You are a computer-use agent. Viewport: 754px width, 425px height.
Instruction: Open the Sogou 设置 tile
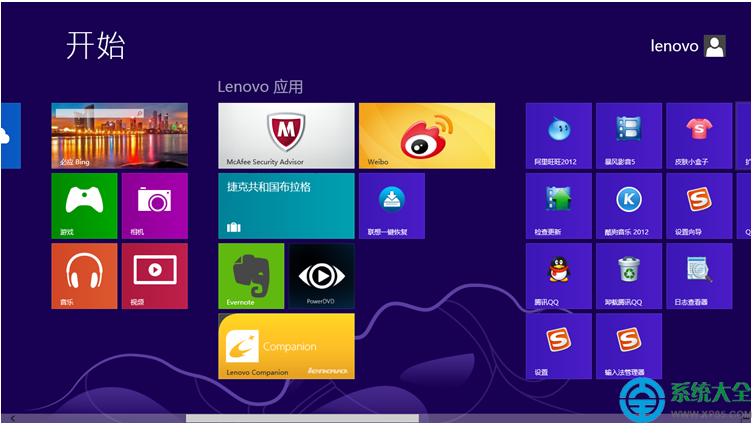(559, 346)
